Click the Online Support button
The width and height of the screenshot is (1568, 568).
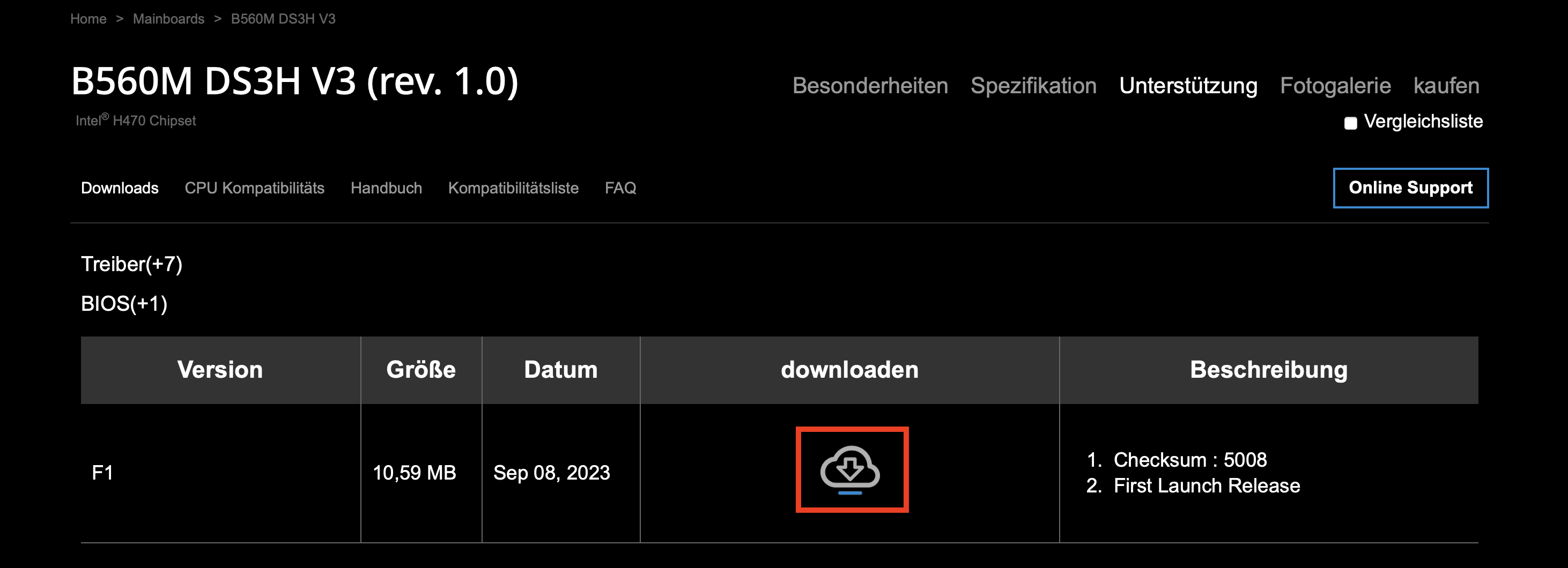[1410, 188]
